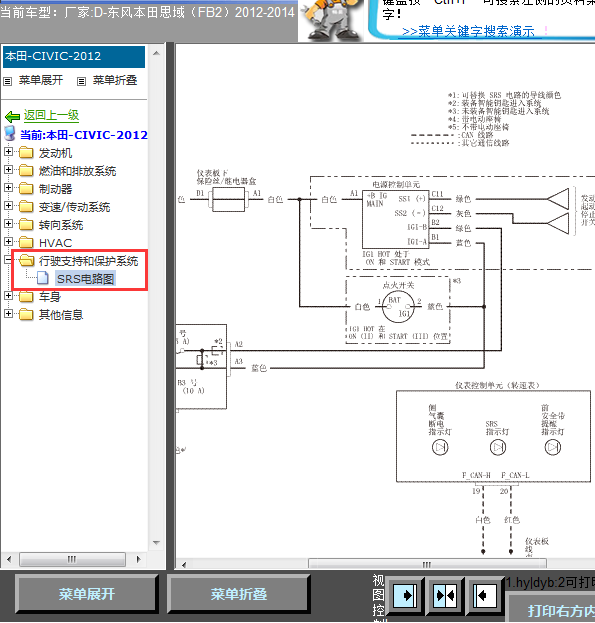Image resolution: width=595 pixels, height=623 pixels.
Task: Click the SRS 指示灯 symbol in diagram
Action: pyautogui.click(x=498, y=447)
